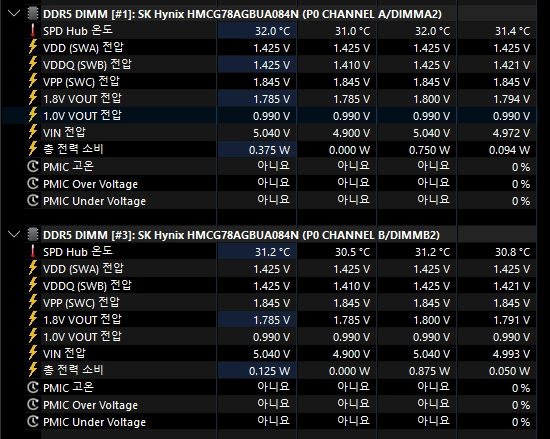Select the SPD Hub 온도 row of DIMM #1

(281, 31)
